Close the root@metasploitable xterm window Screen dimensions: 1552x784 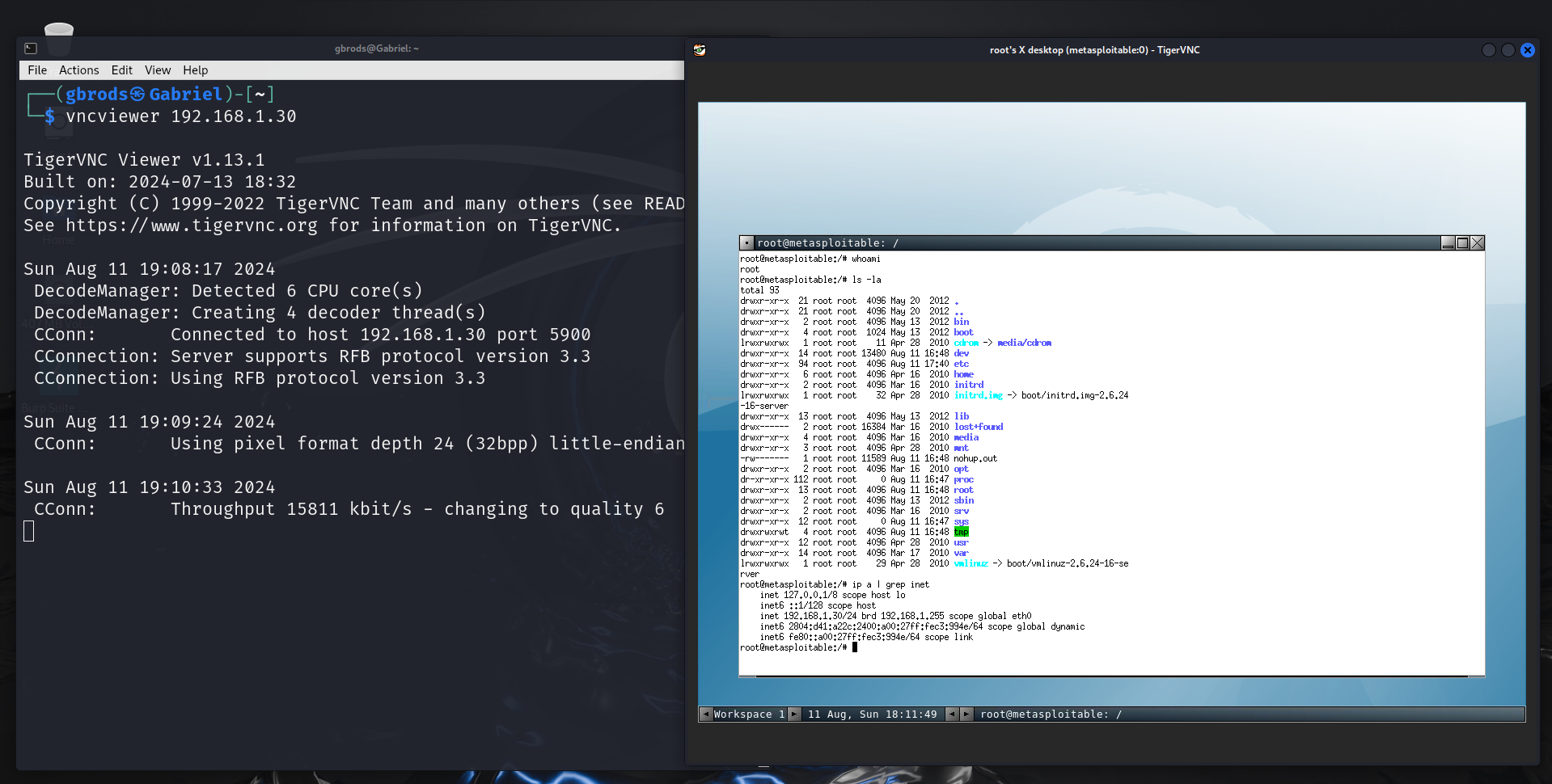tap(1477, 243)
